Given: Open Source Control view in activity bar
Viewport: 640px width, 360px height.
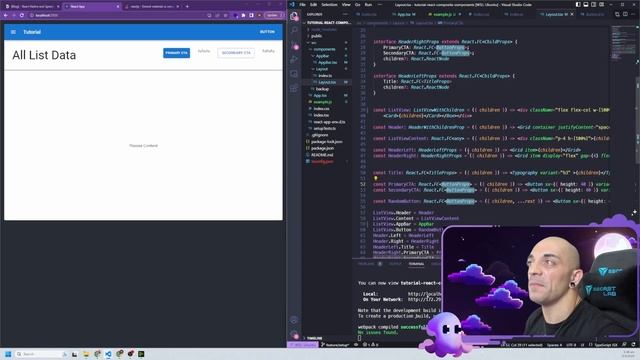Looking at the screenshot, I should tap(294, 45).
